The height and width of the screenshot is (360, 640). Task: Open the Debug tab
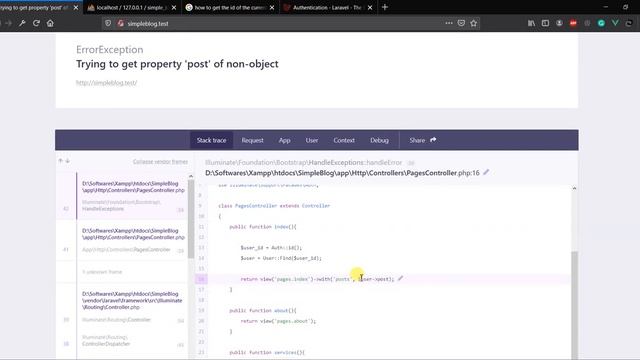(379, 140)
